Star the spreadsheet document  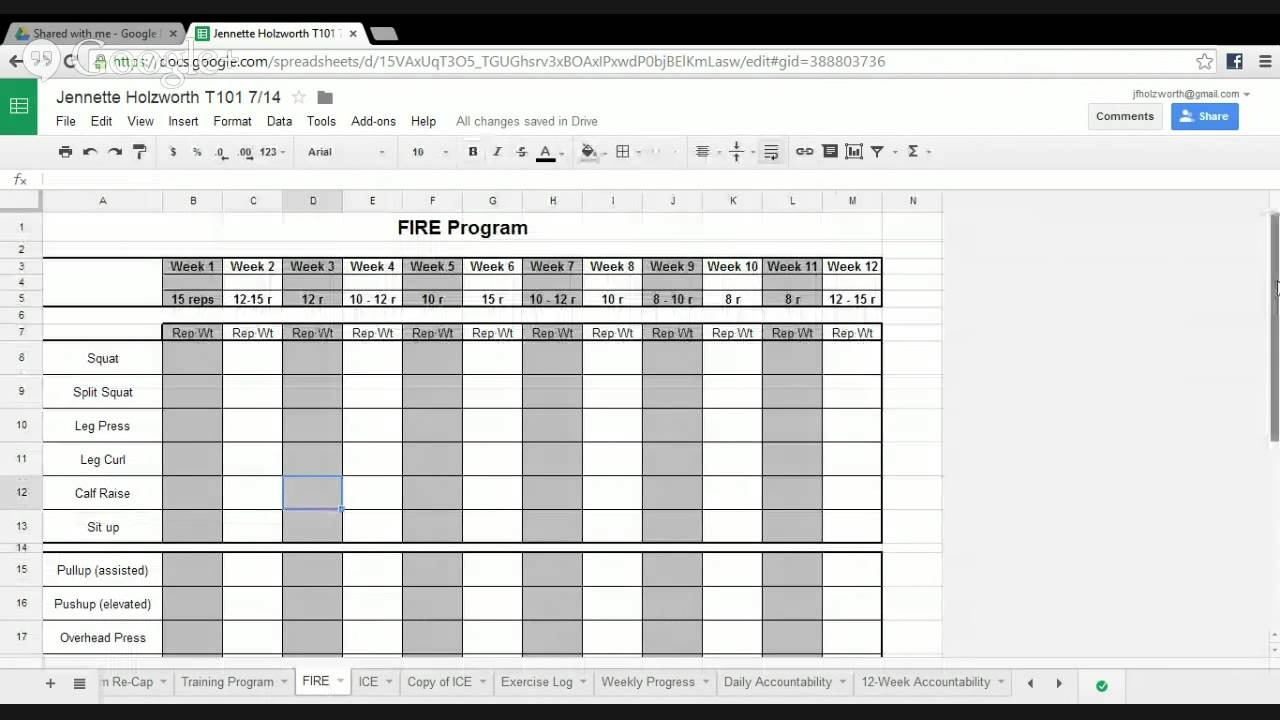[x=298, y=97]
